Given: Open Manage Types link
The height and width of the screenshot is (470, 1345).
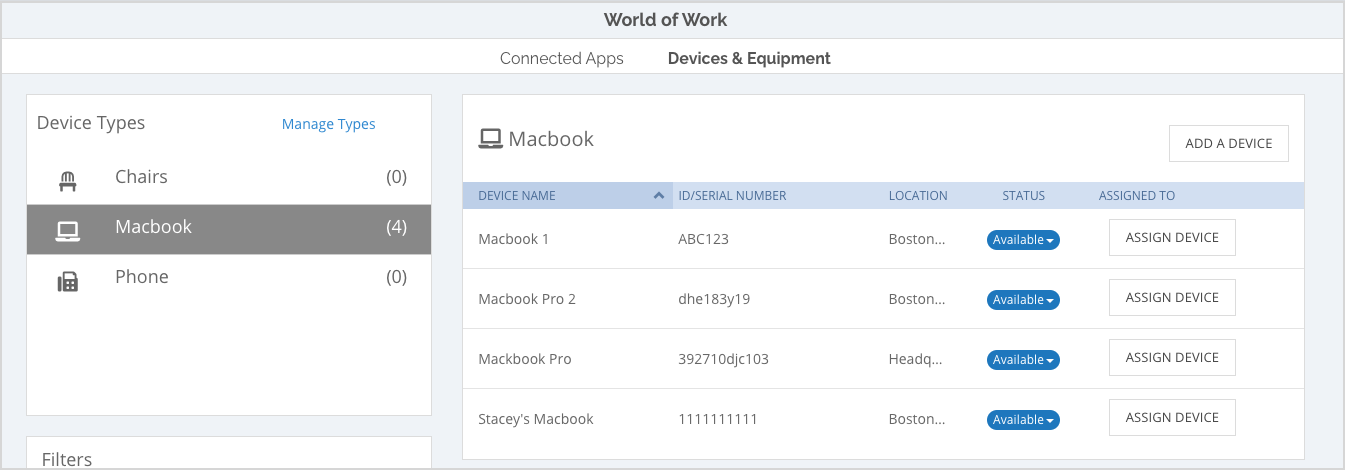Looking at the screenshot, I should 329,124.
